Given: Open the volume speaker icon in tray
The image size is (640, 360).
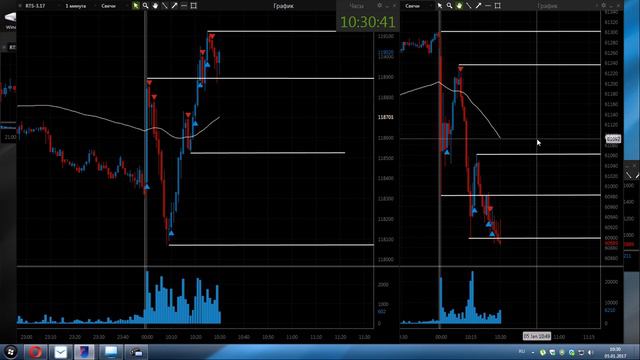Looking at the screenshot, I should click(x=591, y=352).
